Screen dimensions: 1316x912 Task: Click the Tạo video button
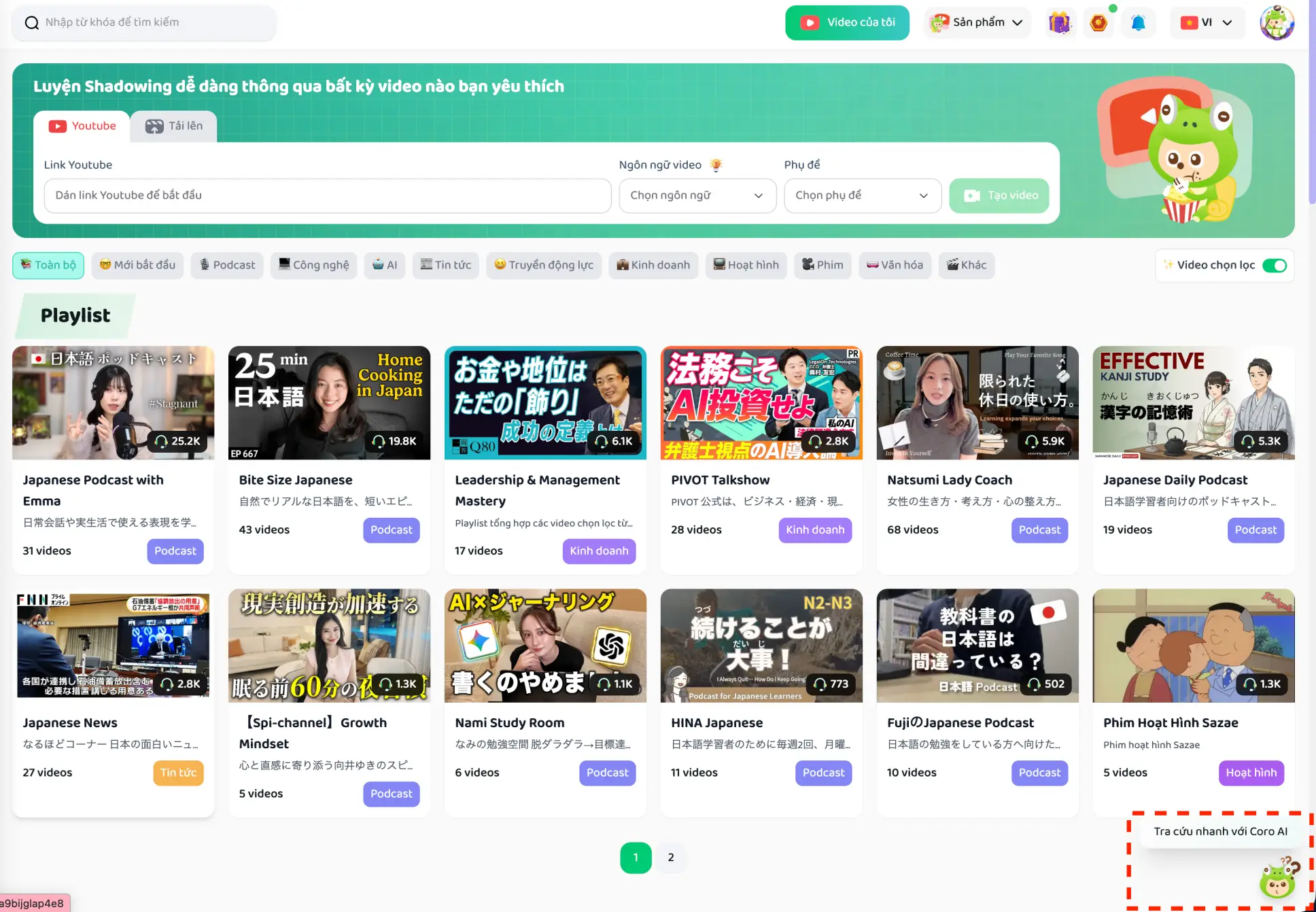[999, 196]
